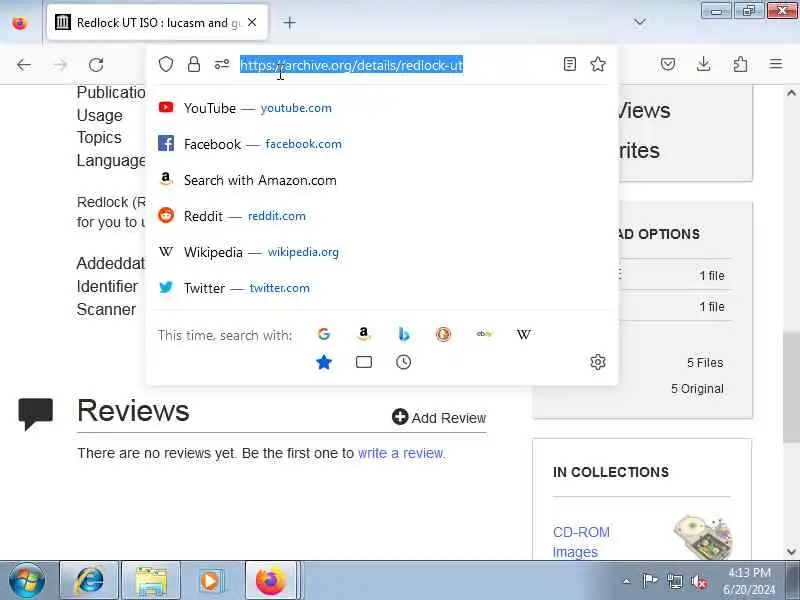Search in Bookmarks star shortcut
Viewport: 800px width, 600px height.
(x=324, y=362)
